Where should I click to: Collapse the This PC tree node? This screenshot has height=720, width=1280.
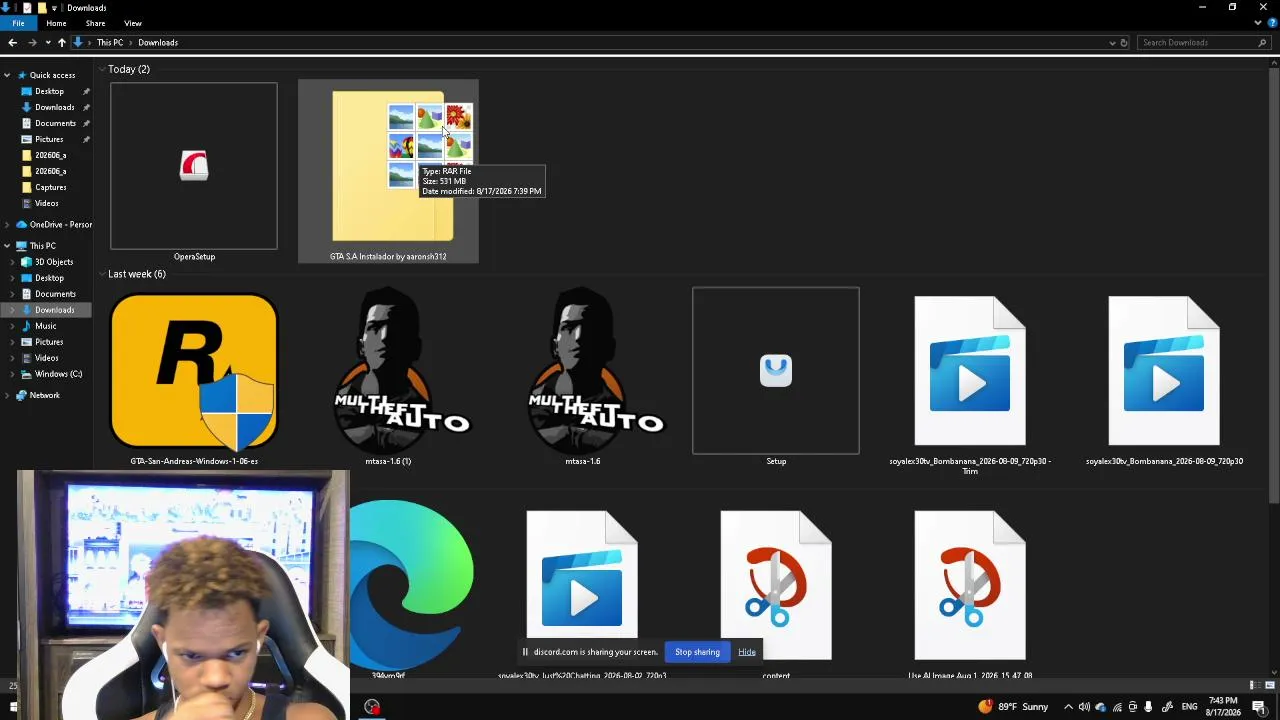pos(7,246)
